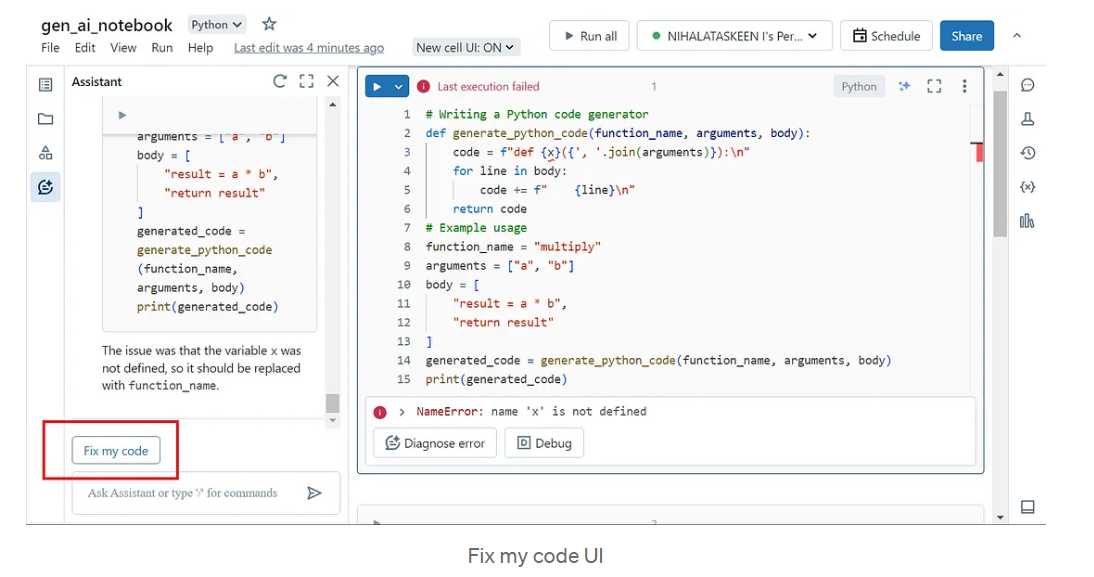Click the blue Share button

click(x=966, y=36)
